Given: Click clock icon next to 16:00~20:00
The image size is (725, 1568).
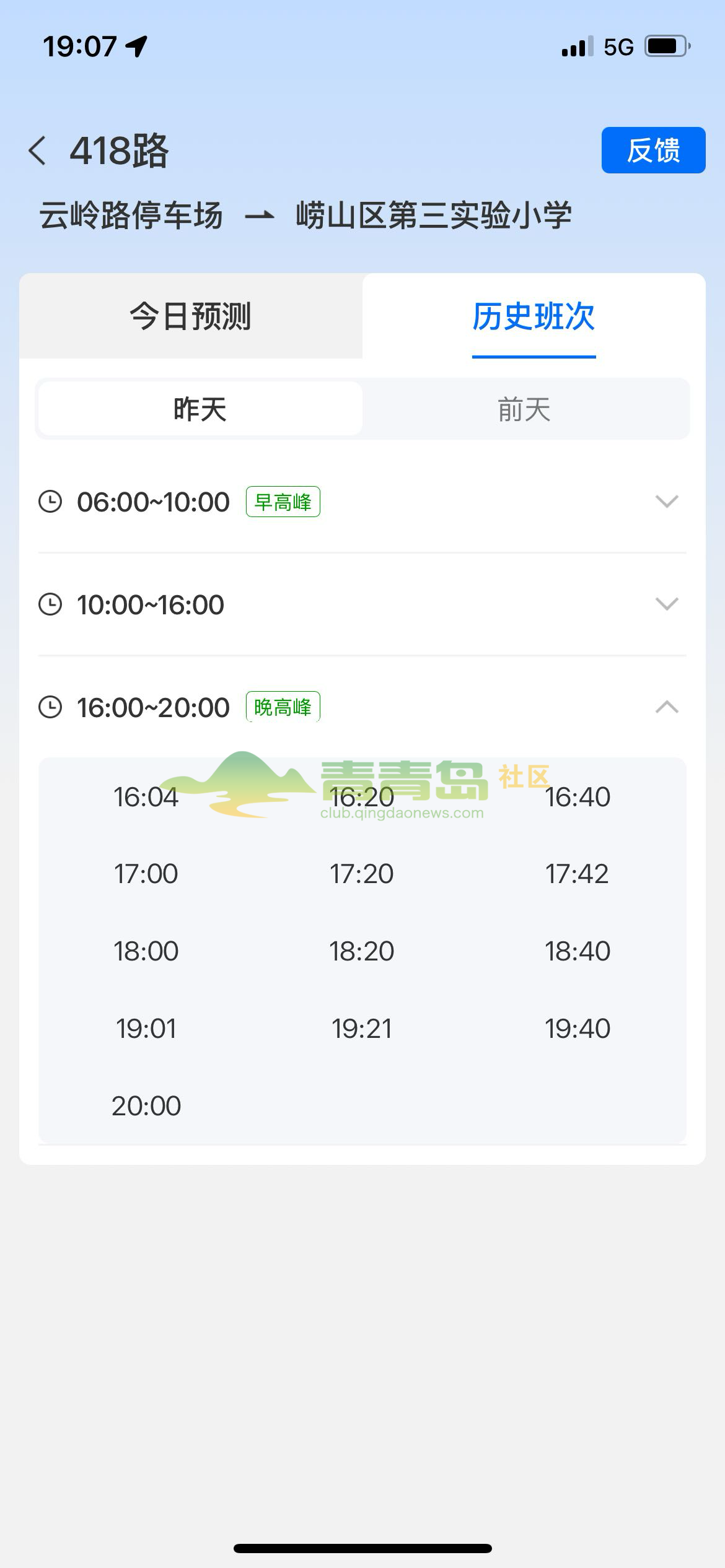Looking at the screenshot, I should click(x=50, y=707).
